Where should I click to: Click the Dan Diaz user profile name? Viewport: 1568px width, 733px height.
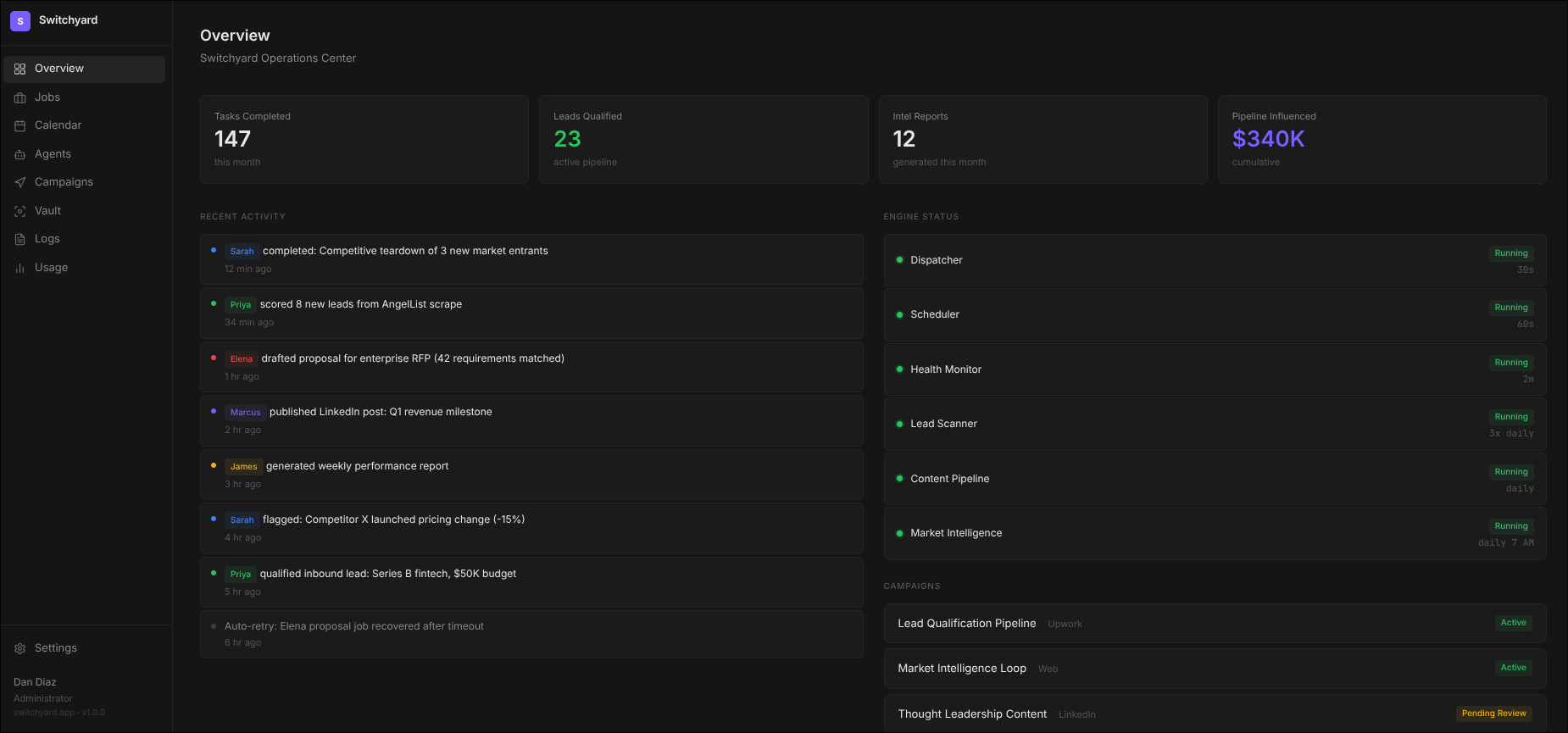35,682
